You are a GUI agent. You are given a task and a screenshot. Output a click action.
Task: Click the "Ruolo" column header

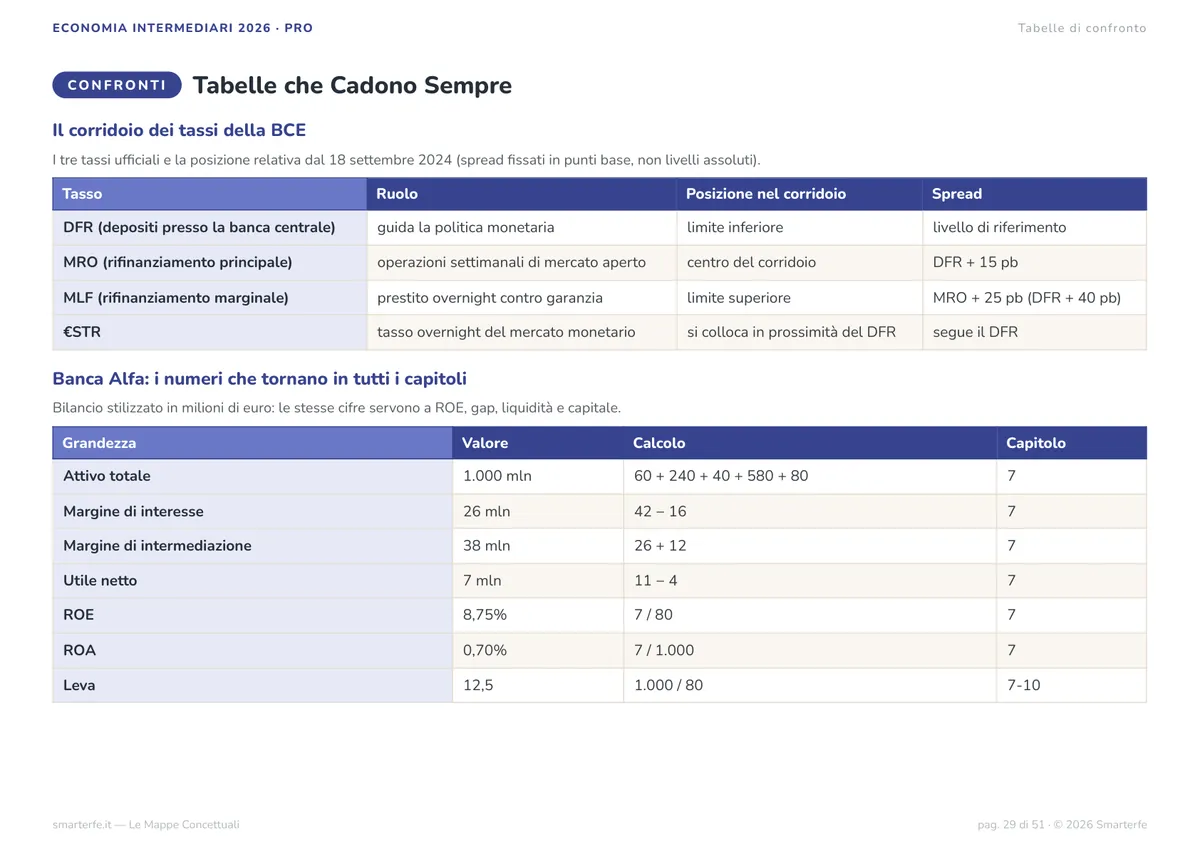522,194
